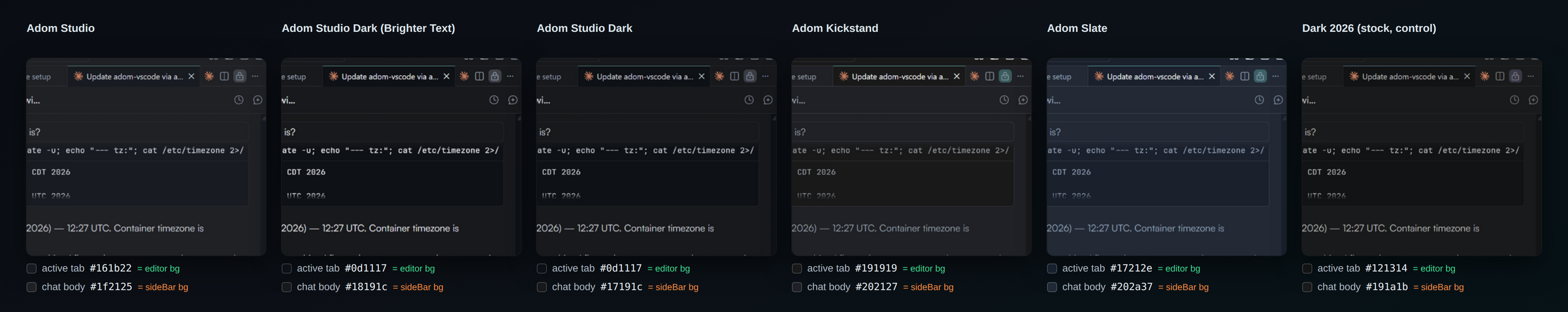
Task: Toggle lock icon in Adom Slate preview
Action: (1260, 76)
